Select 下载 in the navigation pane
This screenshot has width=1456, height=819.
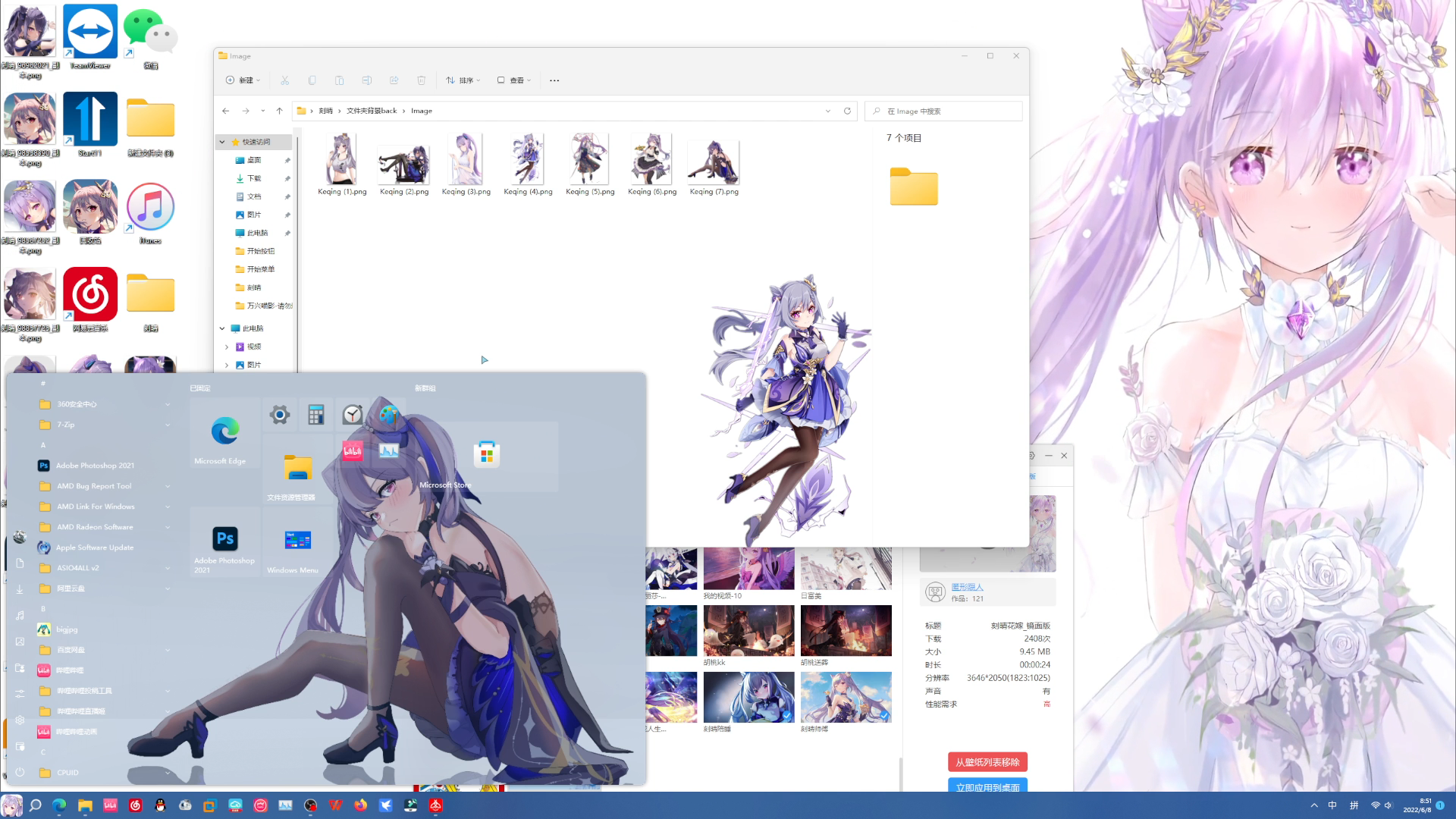pyautogui.click(x=254, y=178)
